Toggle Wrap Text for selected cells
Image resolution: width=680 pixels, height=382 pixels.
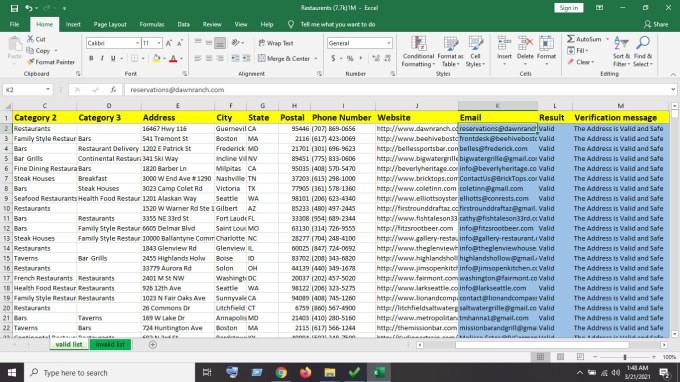pyautogui.click(x=276, y=43)
